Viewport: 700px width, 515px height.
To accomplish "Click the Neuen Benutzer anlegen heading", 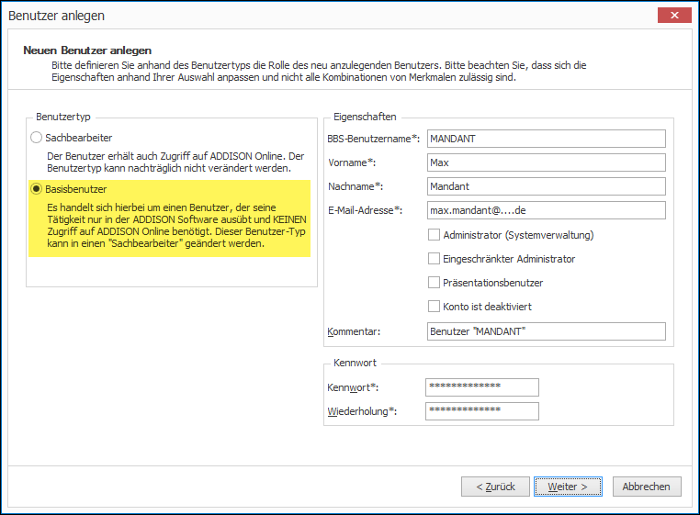I will tap(88, 50).
